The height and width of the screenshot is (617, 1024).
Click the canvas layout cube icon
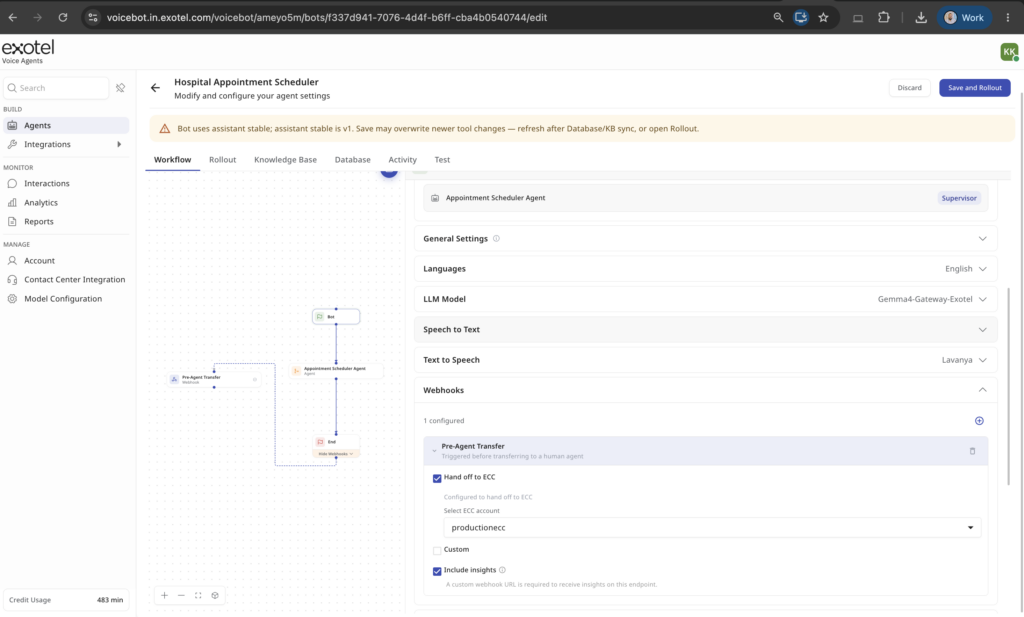(x=215, y=595)
